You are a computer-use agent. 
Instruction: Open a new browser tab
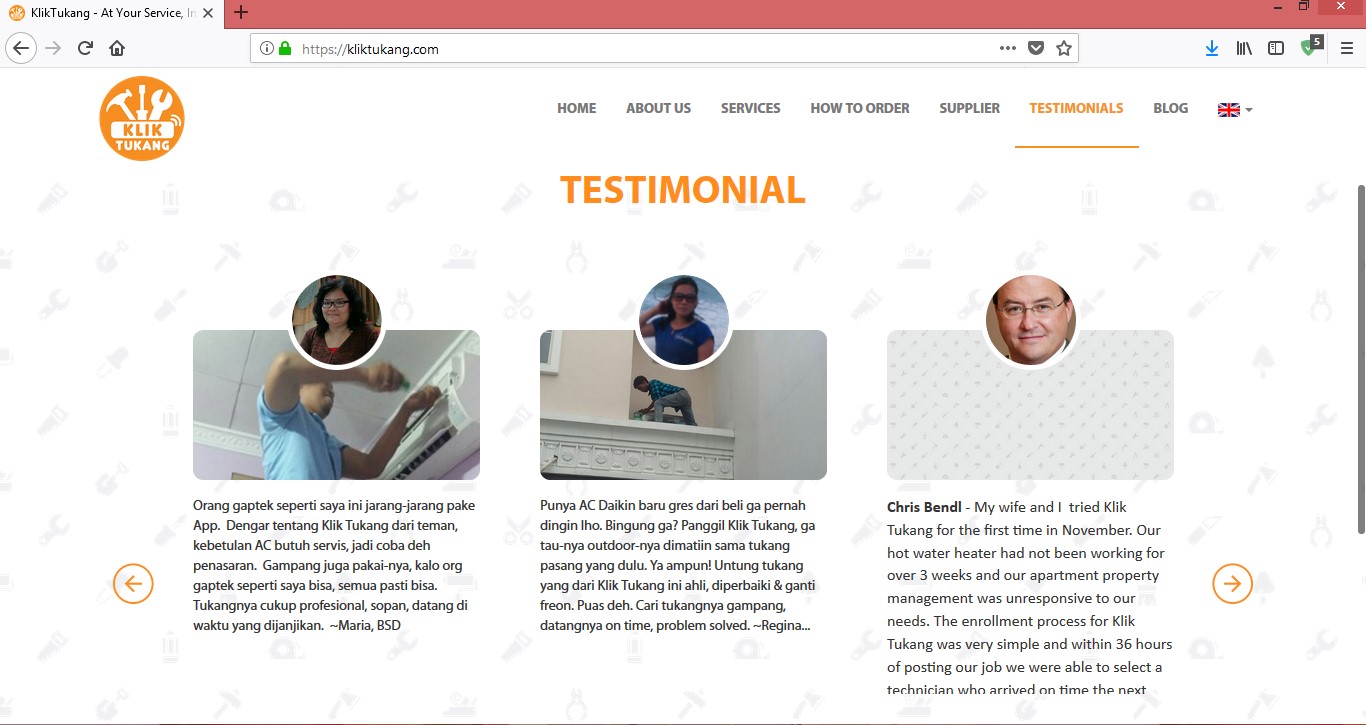[240, 13]
